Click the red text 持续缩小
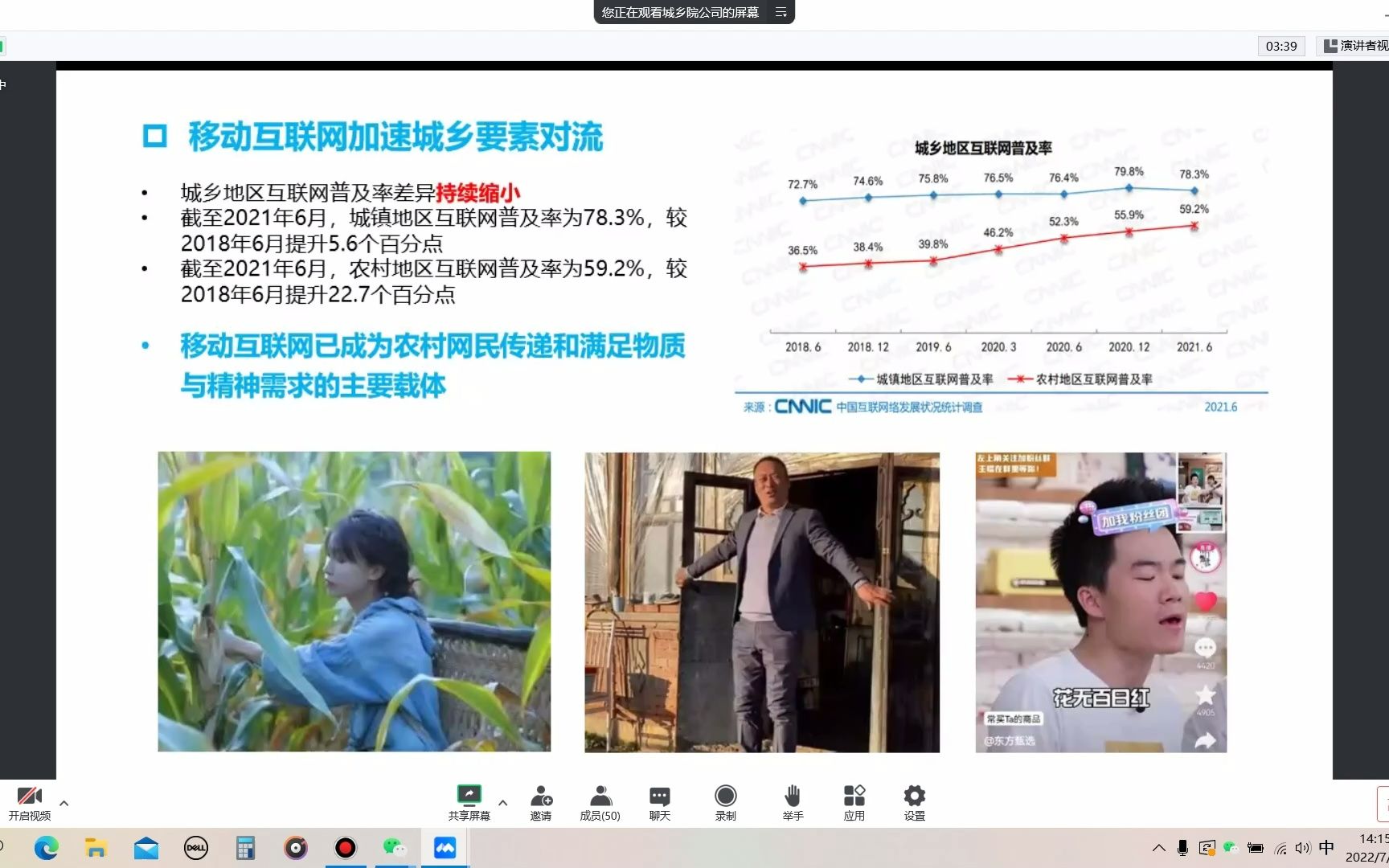The width and height of the screenshot is (1389, 868). click(x=477, y=193)
